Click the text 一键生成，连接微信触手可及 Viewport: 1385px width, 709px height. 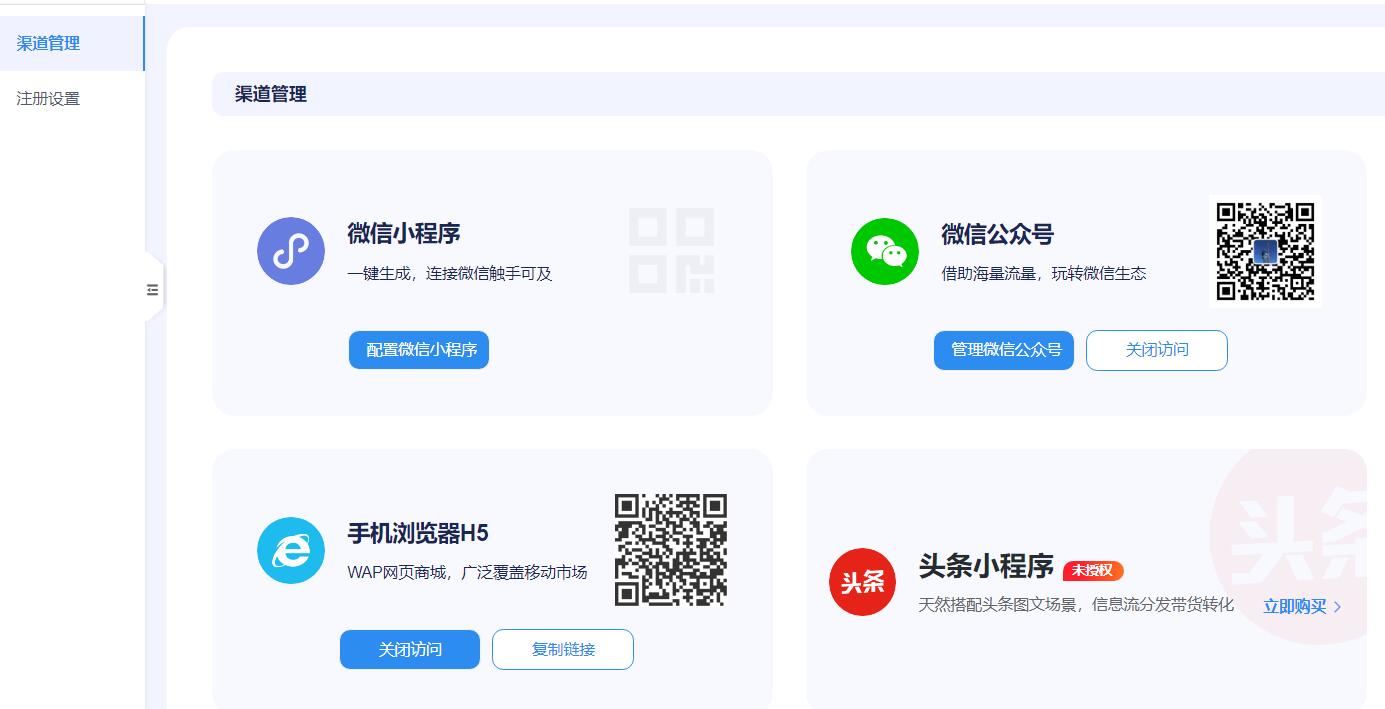[450, 274]
